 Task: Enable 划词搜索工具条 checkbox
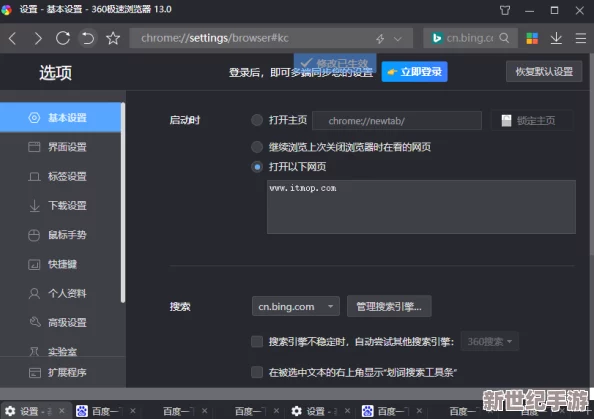coord(257,372)
